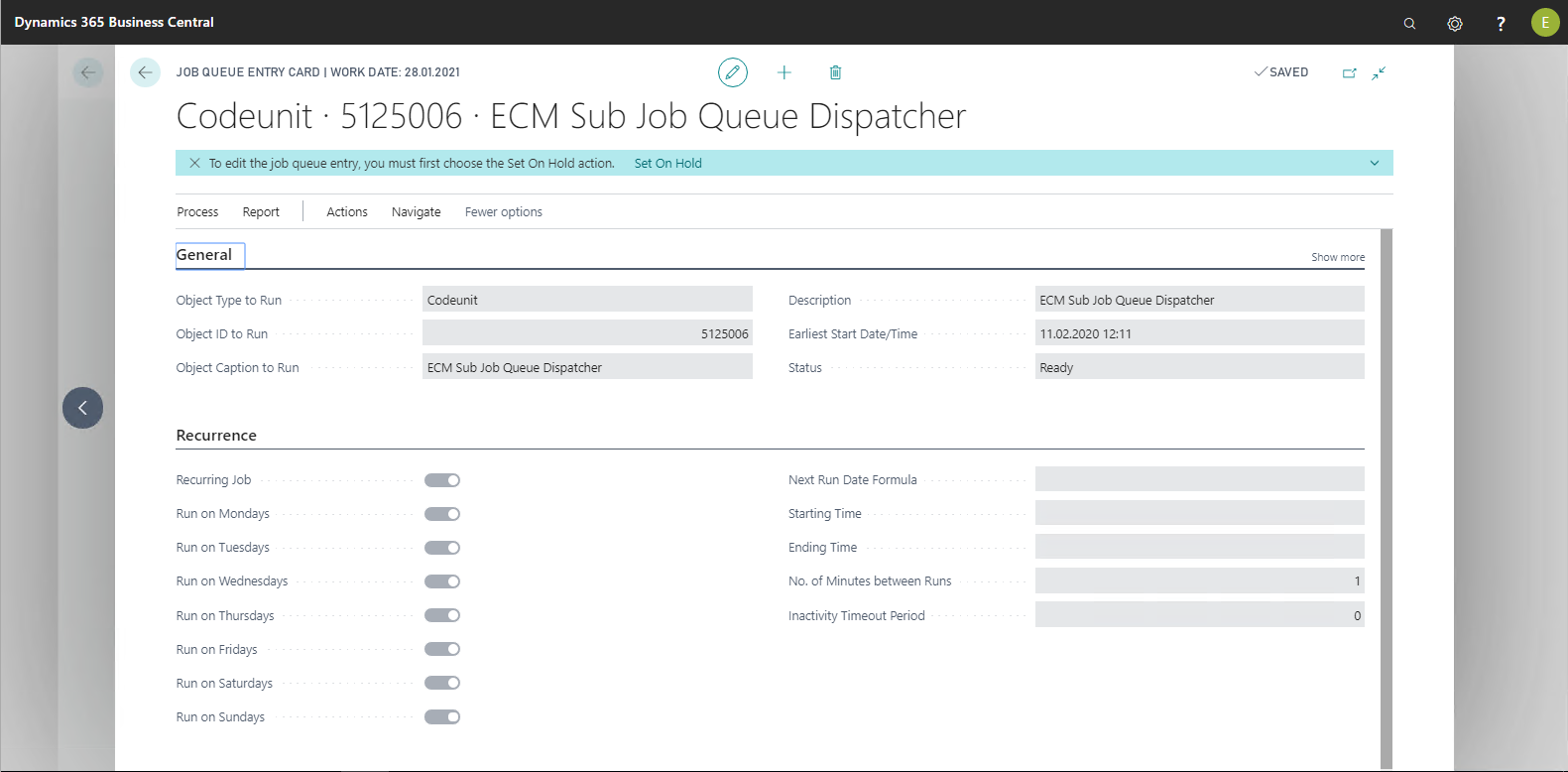Open card in new window icon
The height and width of the screenshot is (772, 1568).
pos(1349,72)
